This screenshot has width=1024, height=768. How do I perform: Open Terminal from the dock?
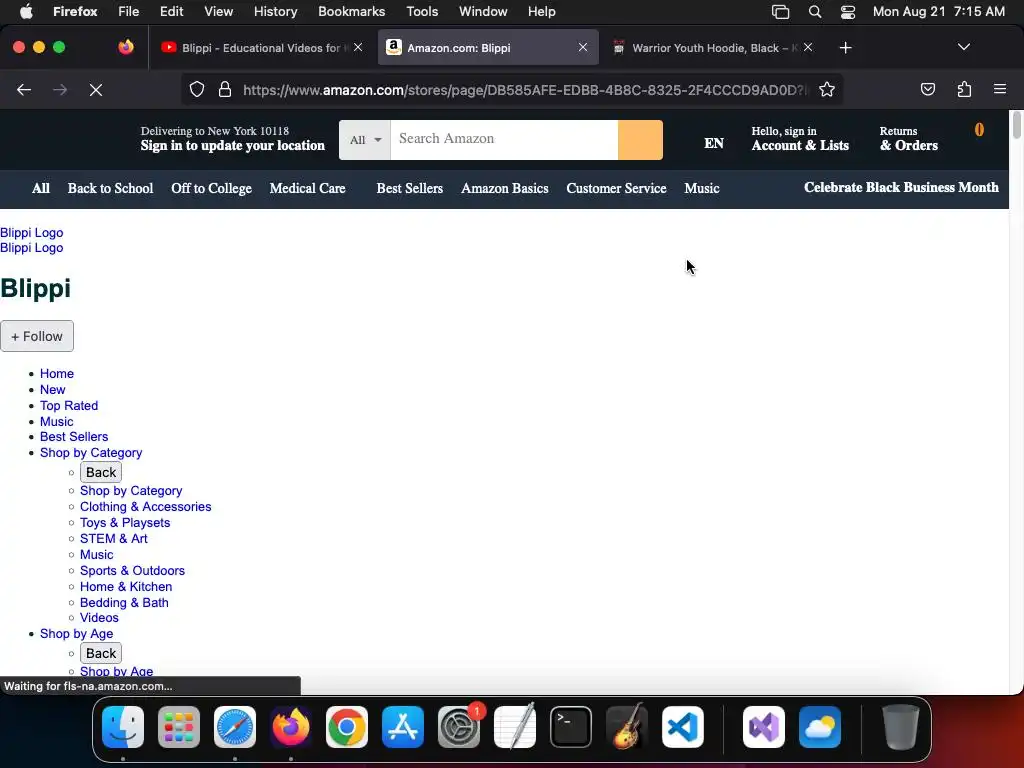coord(571,727)
